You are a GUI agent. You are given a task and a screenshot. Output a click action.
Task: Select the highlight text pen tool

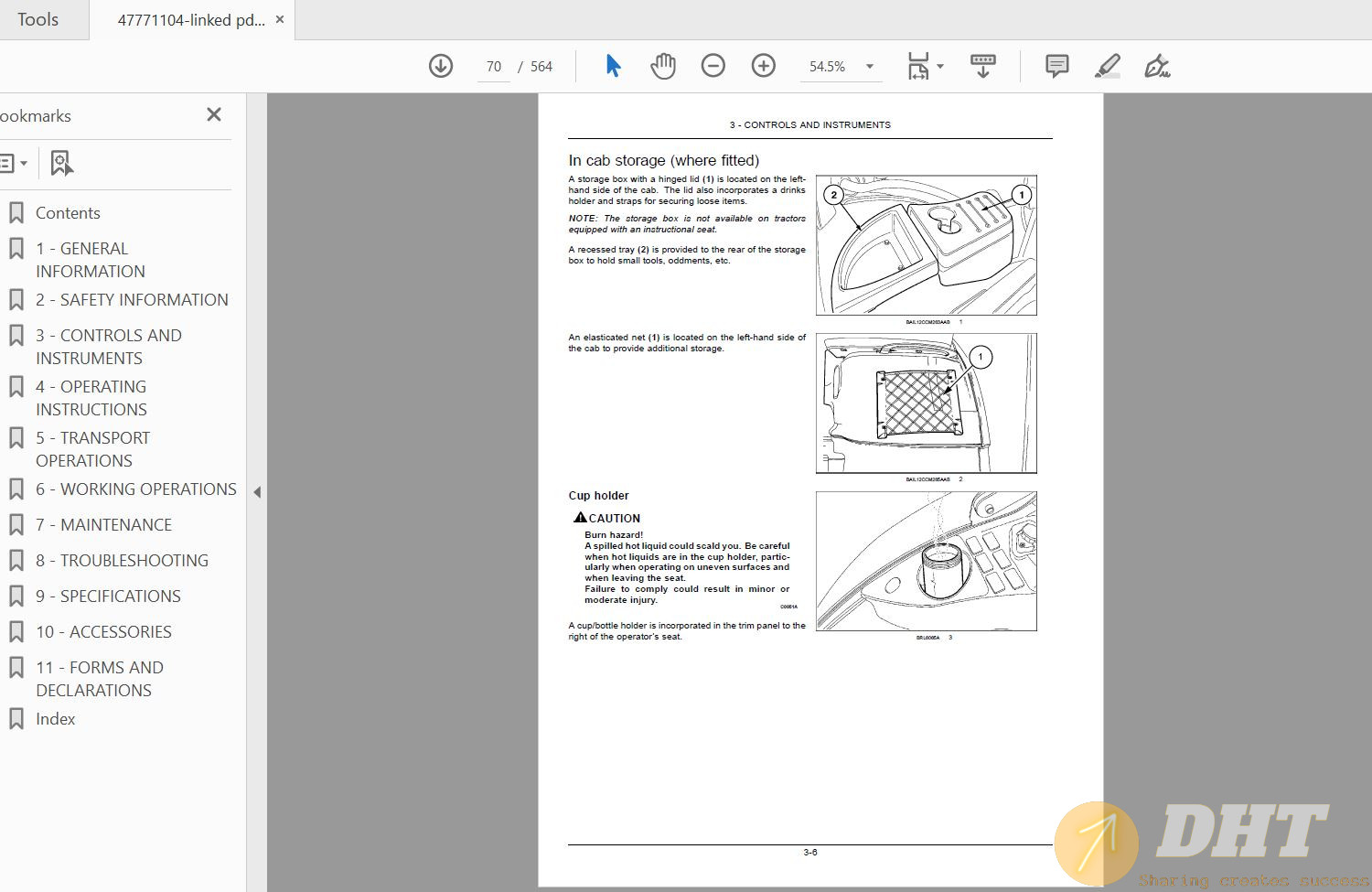[x=1108, y=66]
